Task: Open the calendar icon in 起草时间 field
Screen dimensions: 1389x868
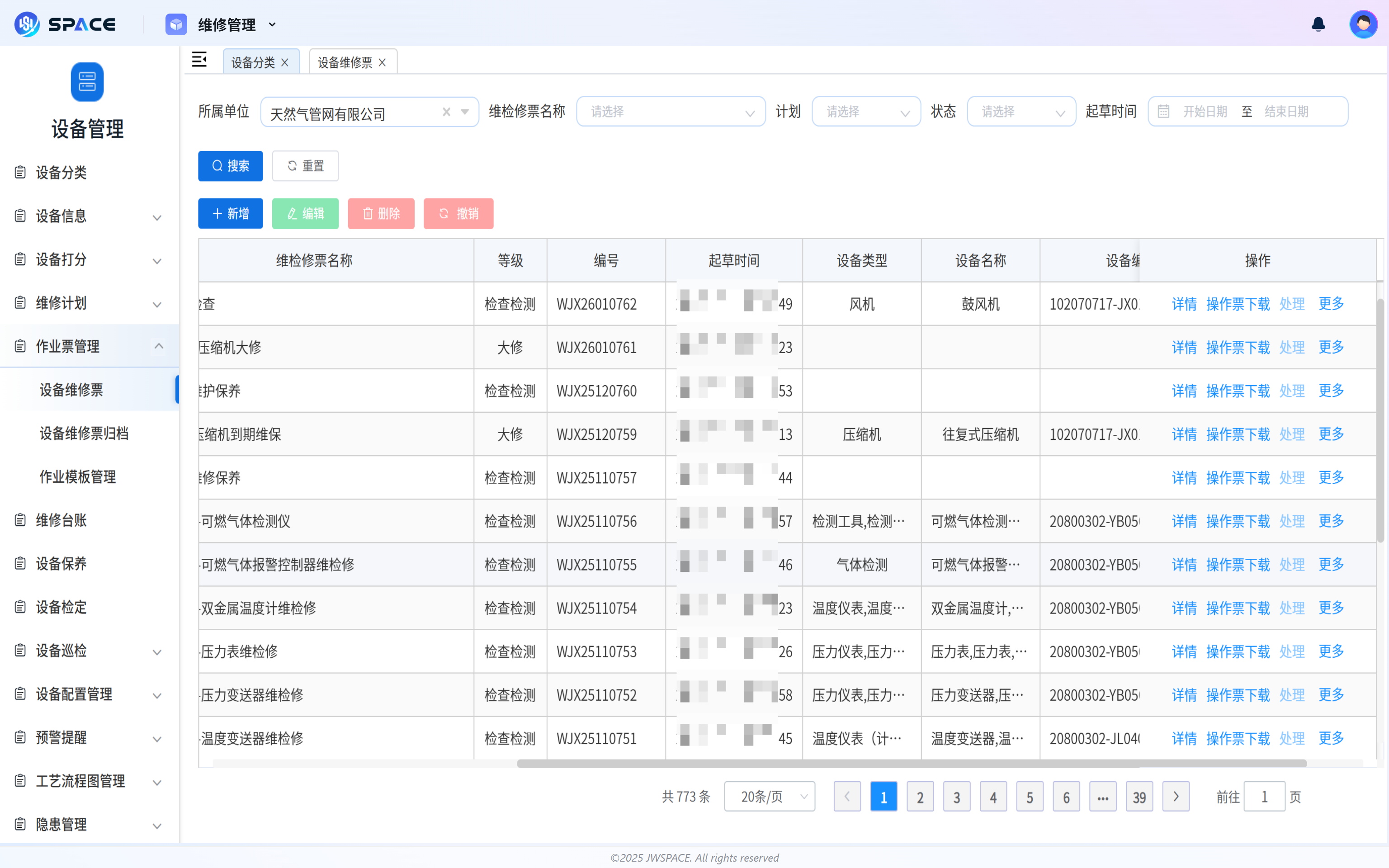Action: click(1163, 111)
